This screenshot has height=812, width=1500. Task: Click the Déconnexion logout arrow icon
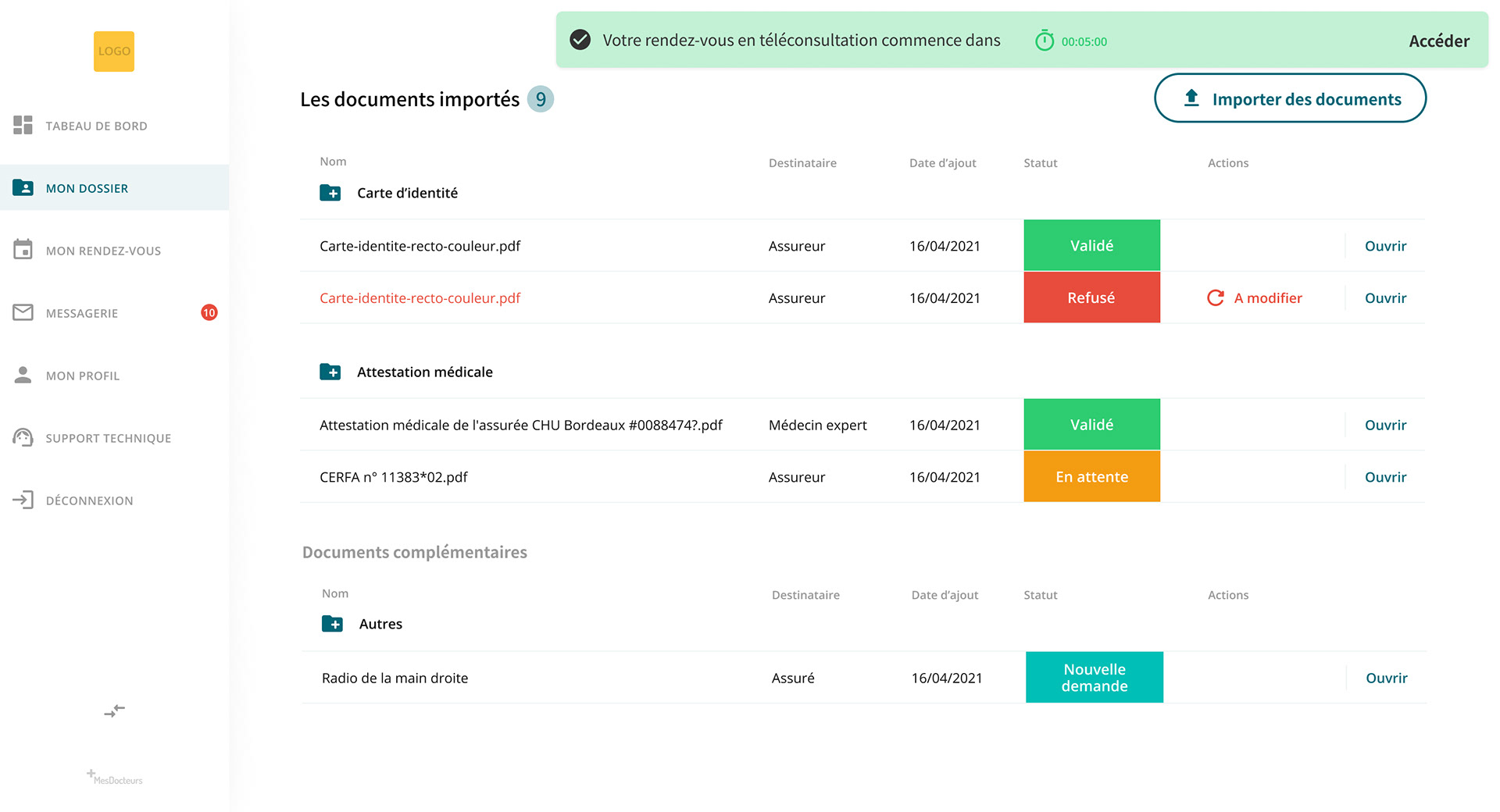click(23, 500)
